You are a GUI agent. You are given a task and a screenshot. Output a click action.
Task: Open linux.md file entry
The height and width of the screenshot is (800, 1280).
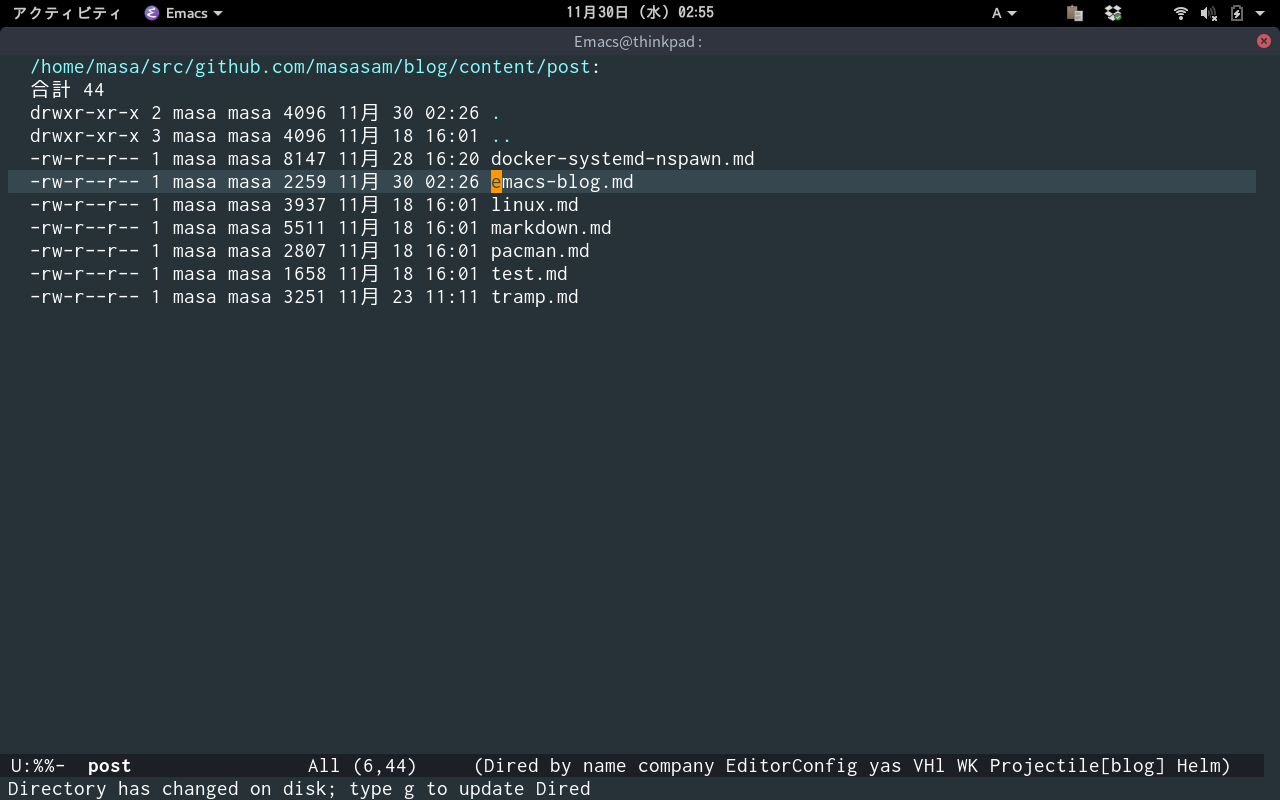[x=534, y=205]
